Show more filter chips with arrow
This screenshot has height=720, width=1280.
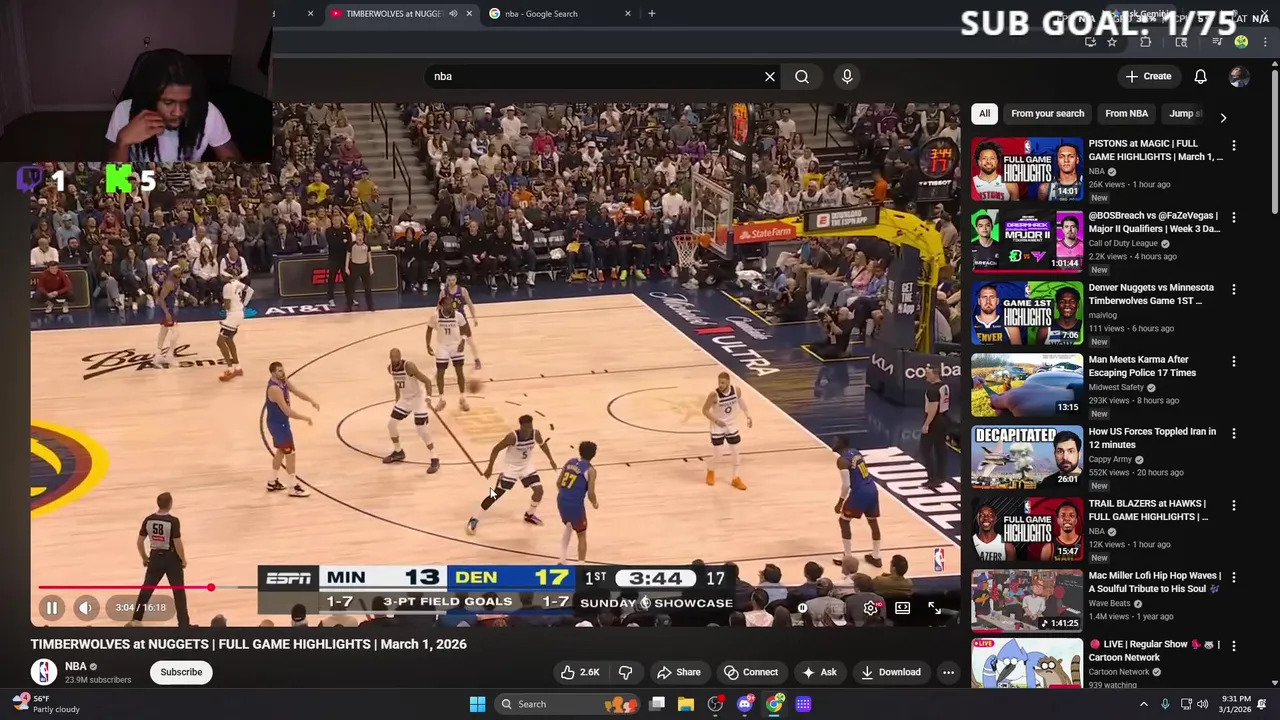coord(1223,117)
